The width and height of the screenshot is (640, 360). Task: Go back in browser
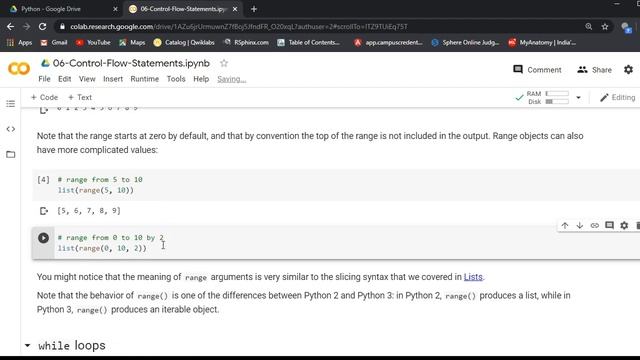point(11,27)
